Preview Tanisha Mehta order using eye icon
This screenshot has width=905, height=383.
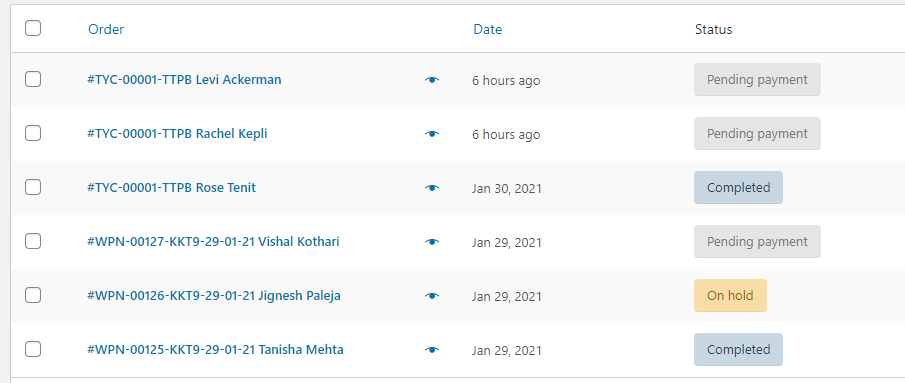click(x=432, y=350)
